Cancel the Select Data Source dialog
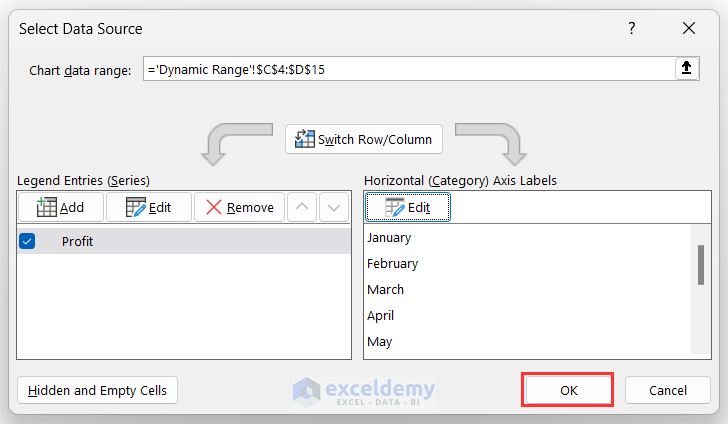This screenshot has height=424, width=728. 667,390
